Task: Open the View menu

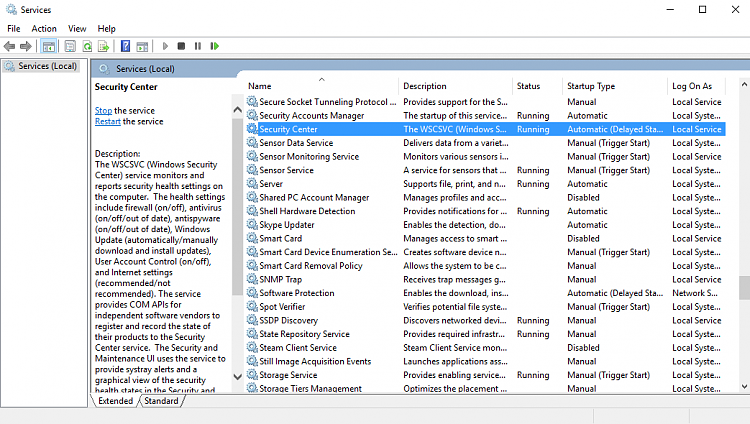Action: coord(77,29)
